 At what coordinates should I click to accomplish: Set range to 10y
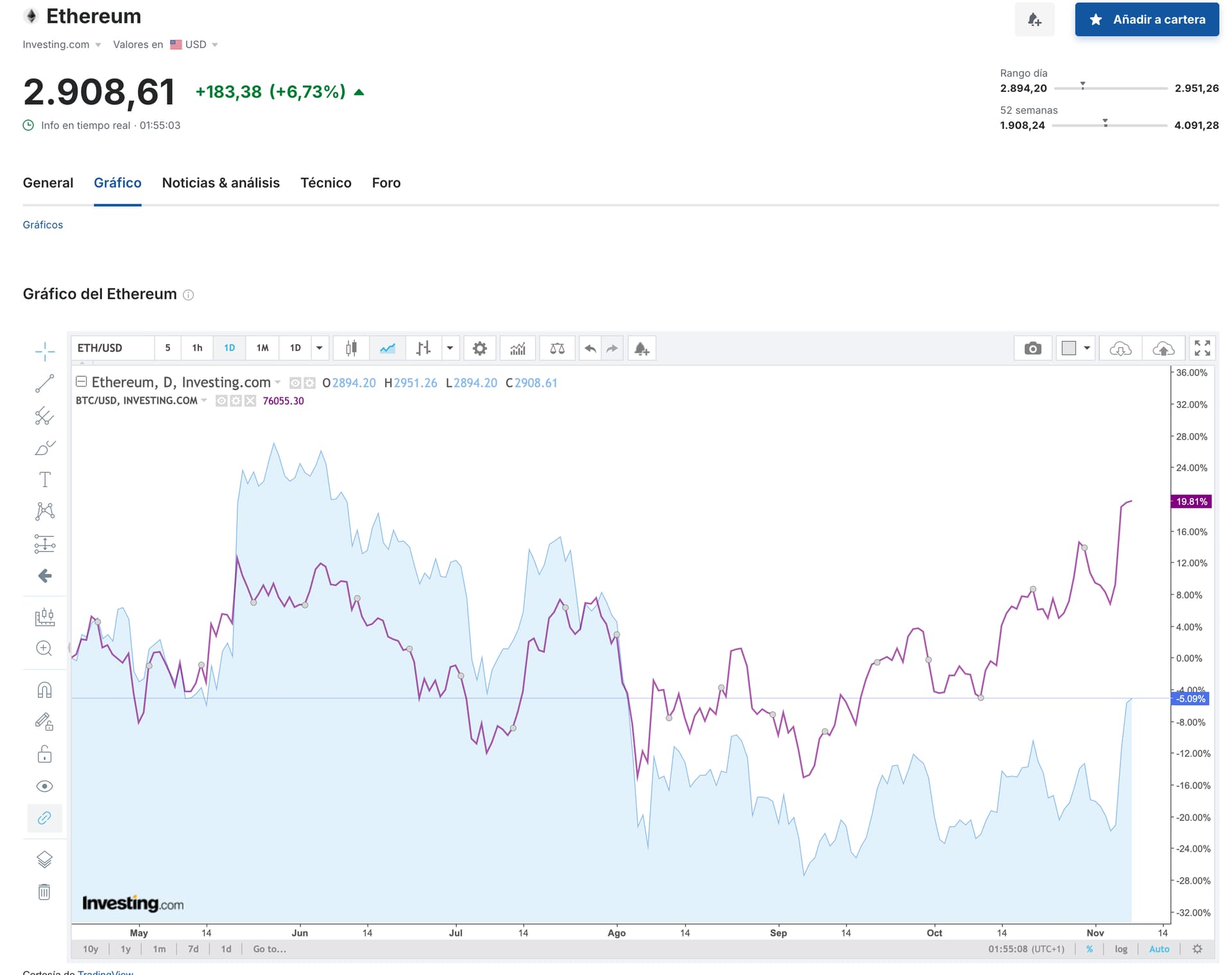click(90, 949)
